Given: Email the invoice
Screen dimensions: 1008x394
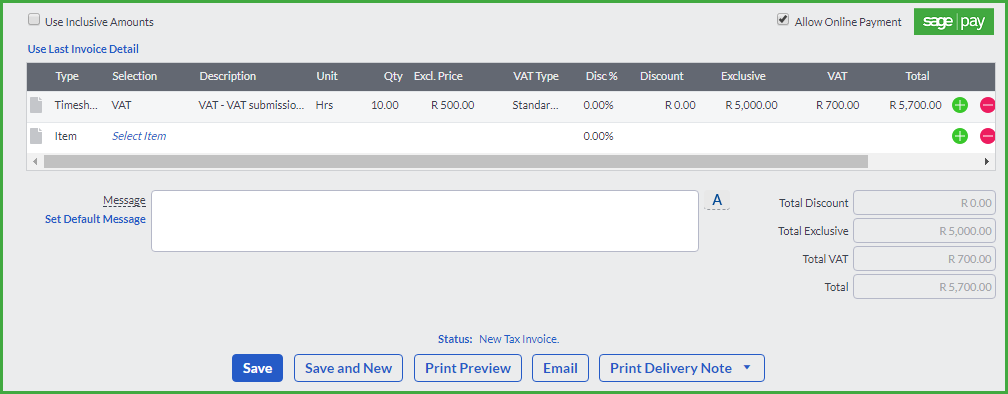Looking at the screenshot, I should click(560, 368).
